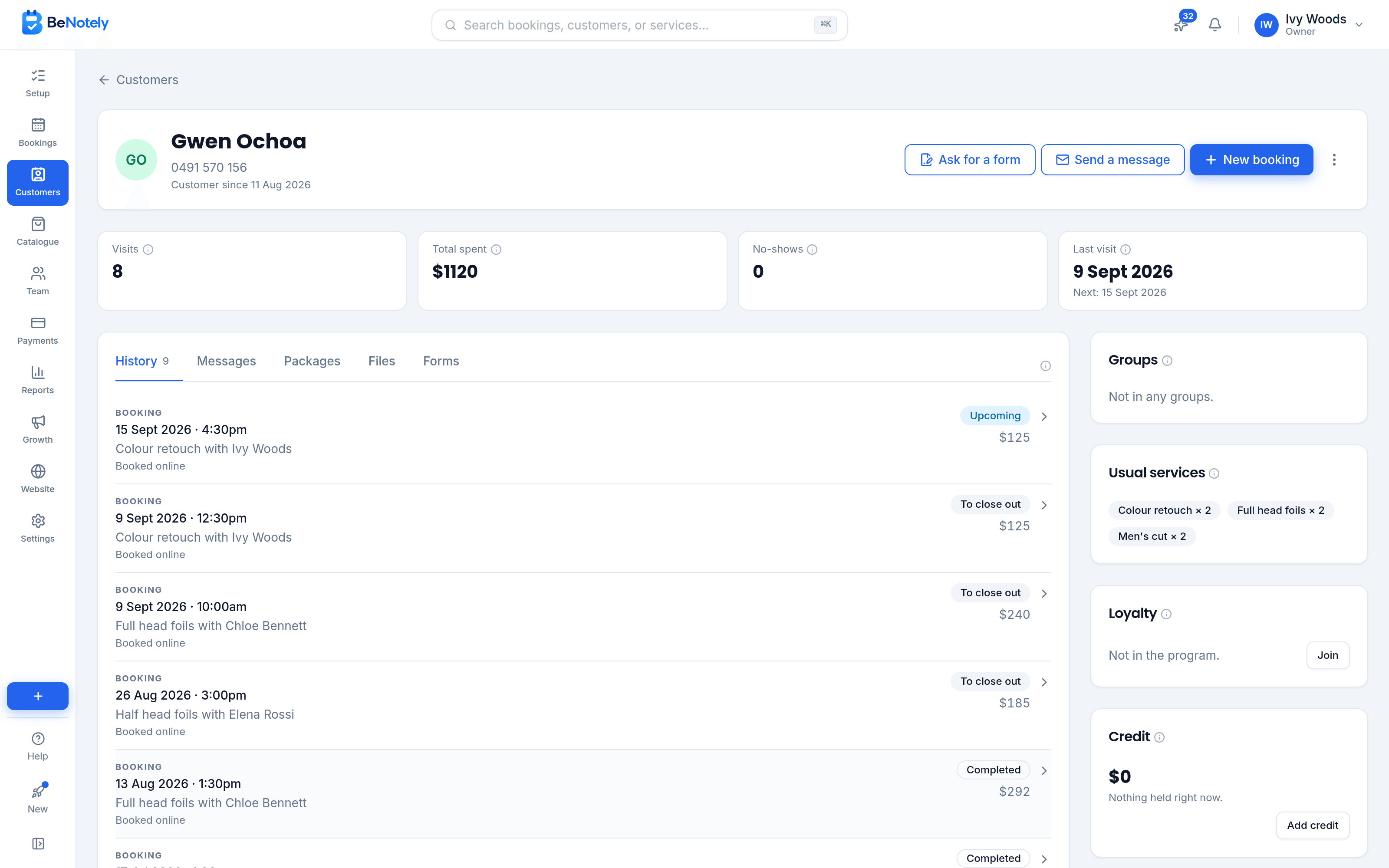Open Half head foils with Elena Rossi booking
The height and width of the screenshot is (868, 1389).
[583, 705]
